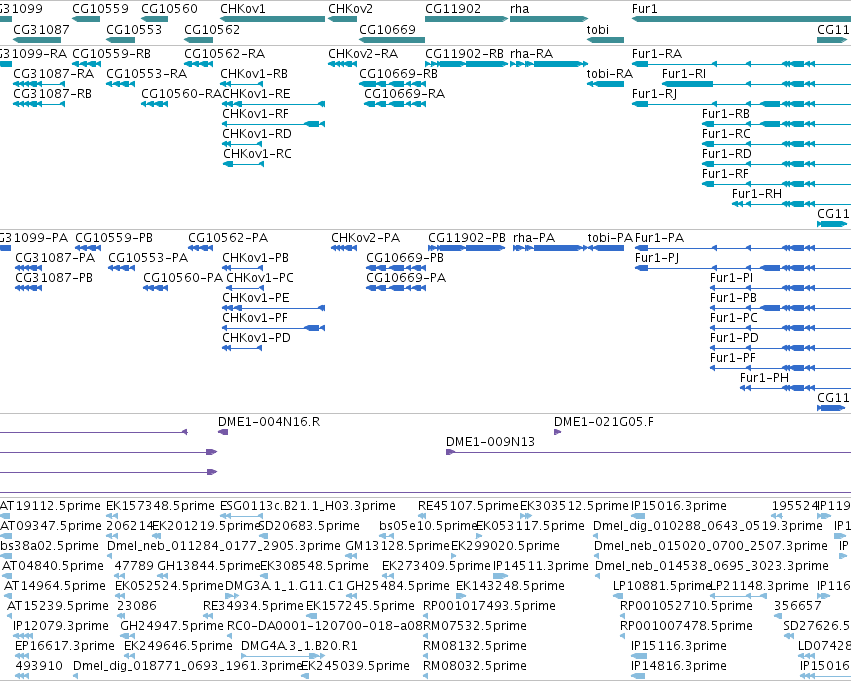
Task: Select protein Fur1-PH
Action: point(764,378)
